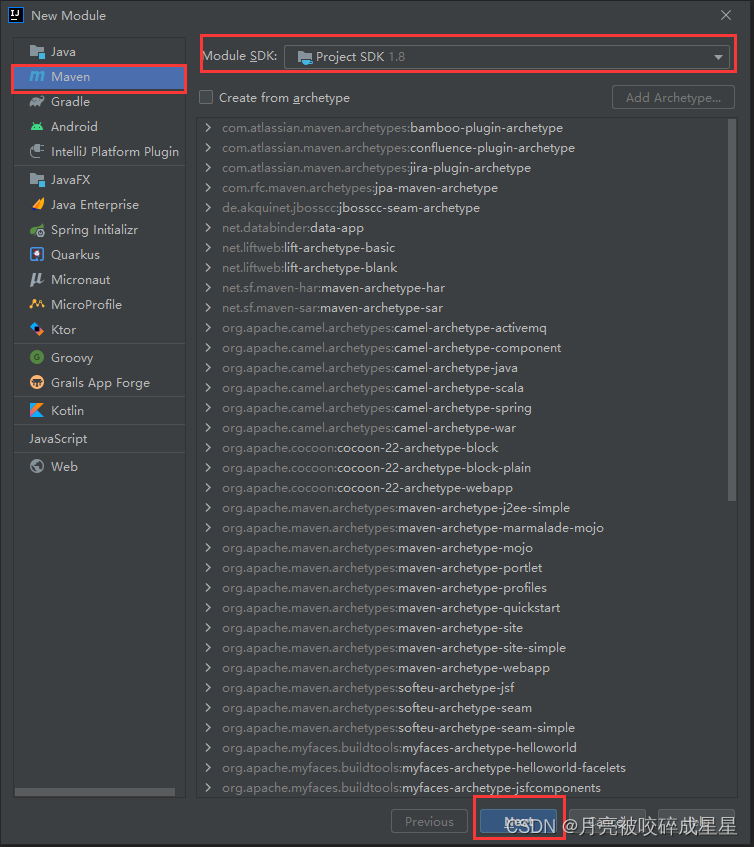Choose the Gradle elephant icon
The height and width of the screenshot is (847, 754).
[x=37, y=102]
